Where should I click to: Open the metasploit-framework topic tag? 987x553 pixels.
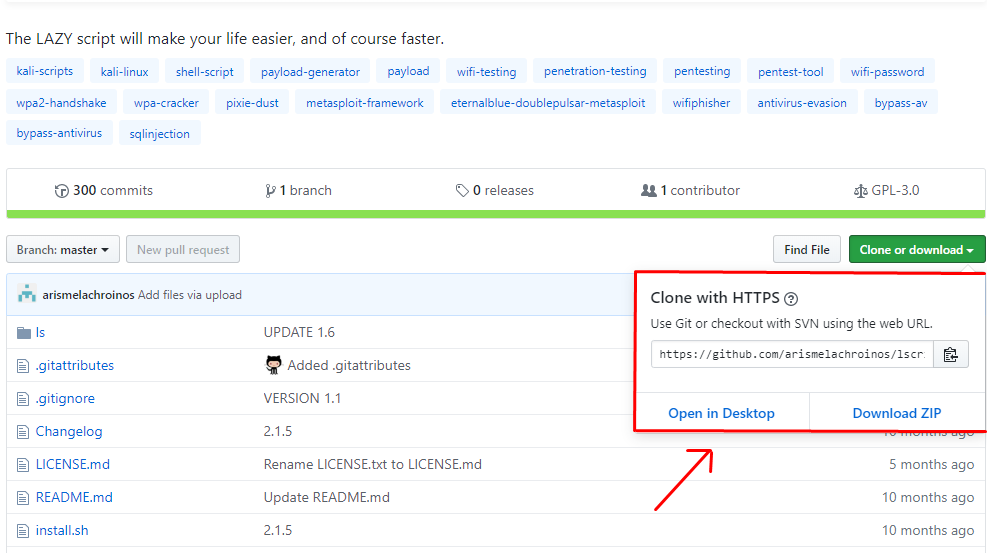(364, 103)
